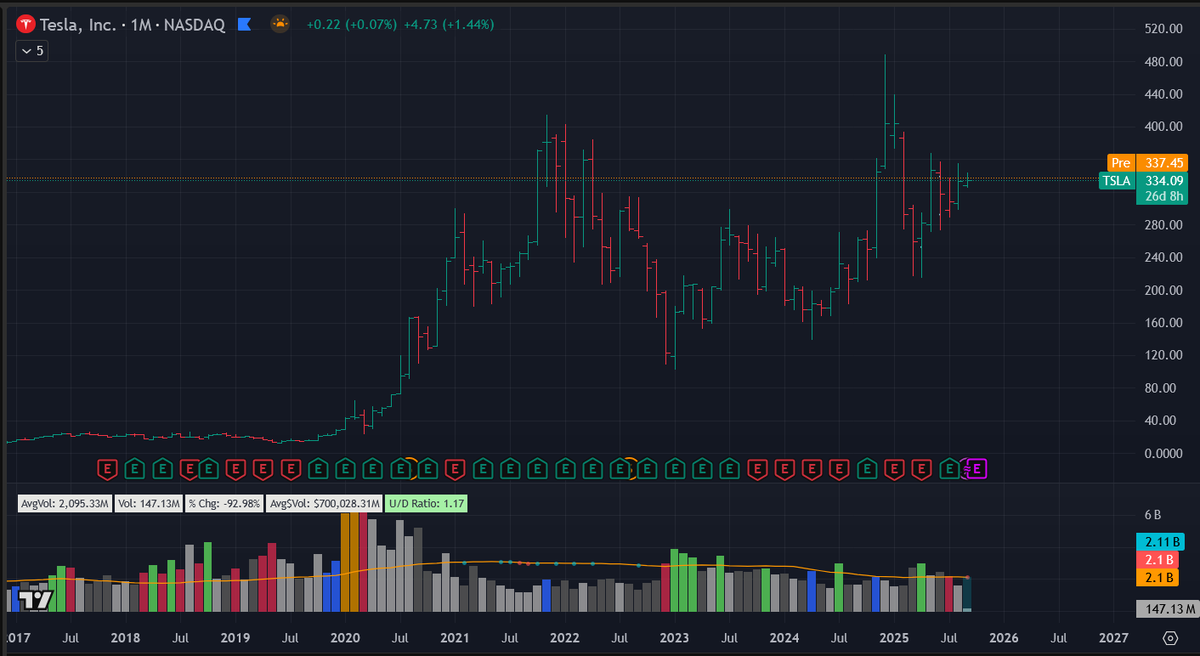
Task: Collapse the indicator legend showing 5
Action: click(x=33, y=50)
